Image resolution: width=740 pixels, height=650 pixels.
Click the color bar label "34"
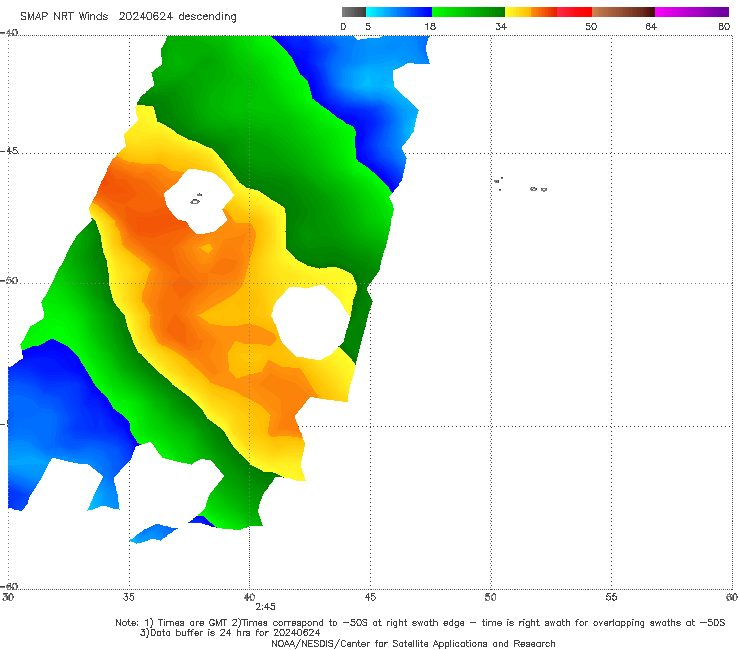tap(501, 26)
